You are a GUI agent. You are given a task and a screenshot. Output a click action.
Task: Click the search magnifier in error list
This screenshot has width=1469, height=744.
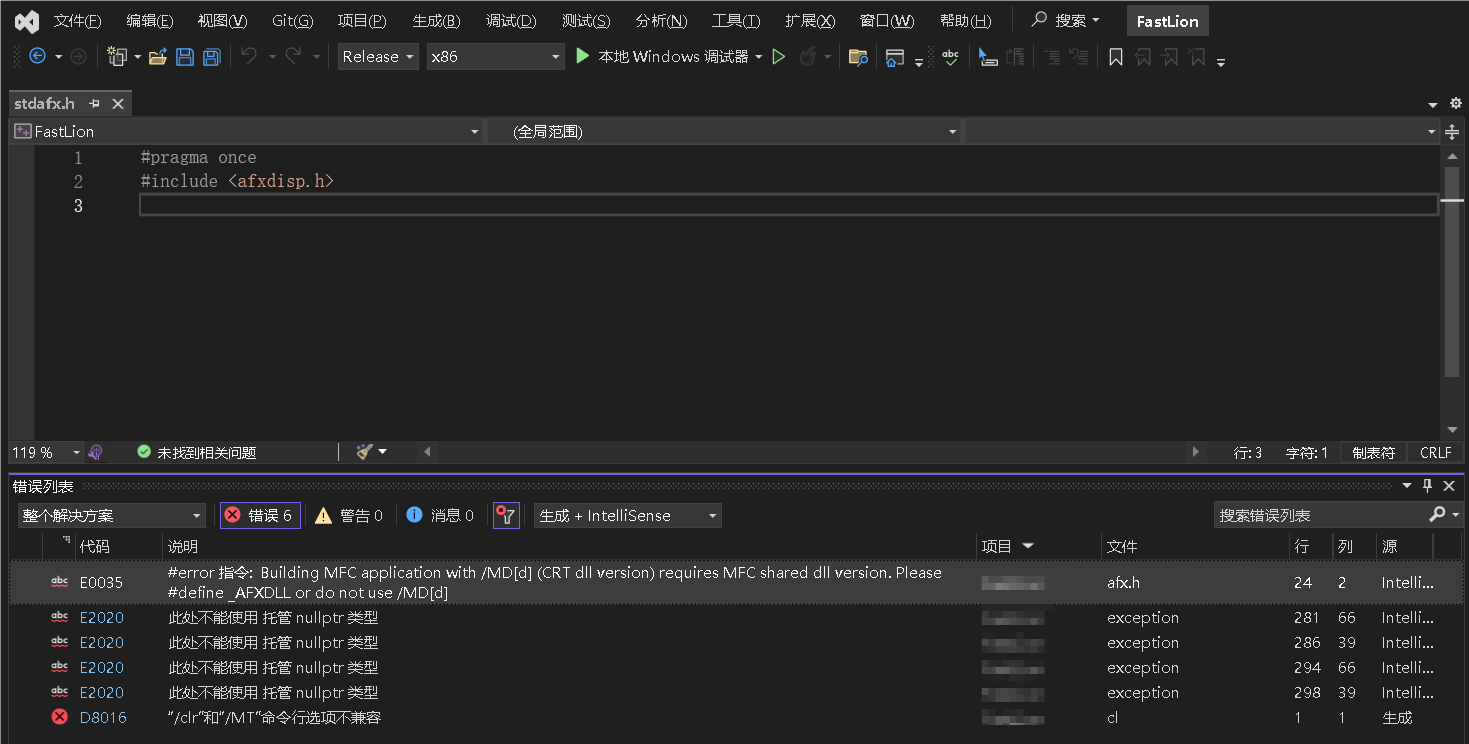tap(1438, 515)
